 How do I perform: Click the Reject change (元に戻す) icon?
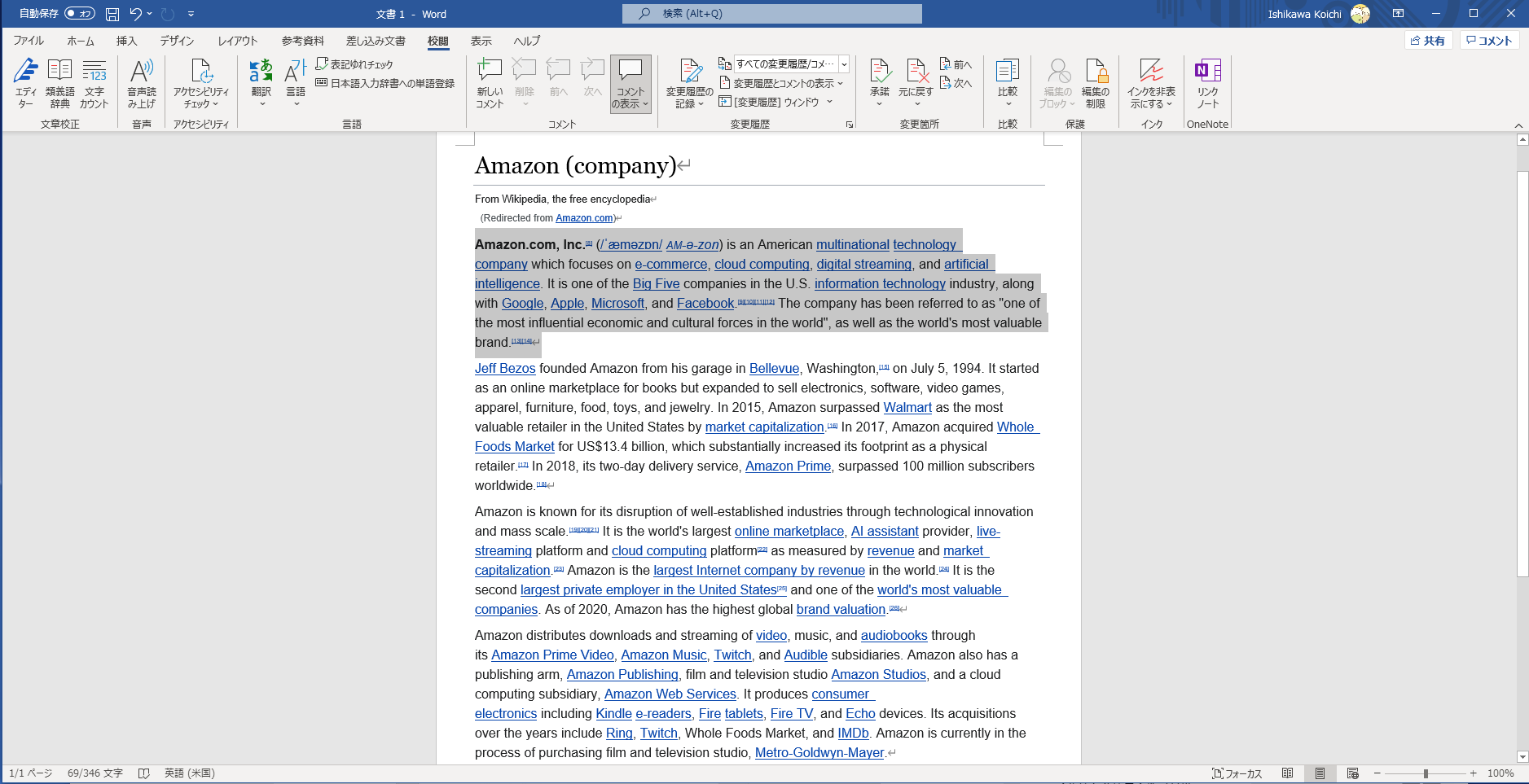(916, 83)
